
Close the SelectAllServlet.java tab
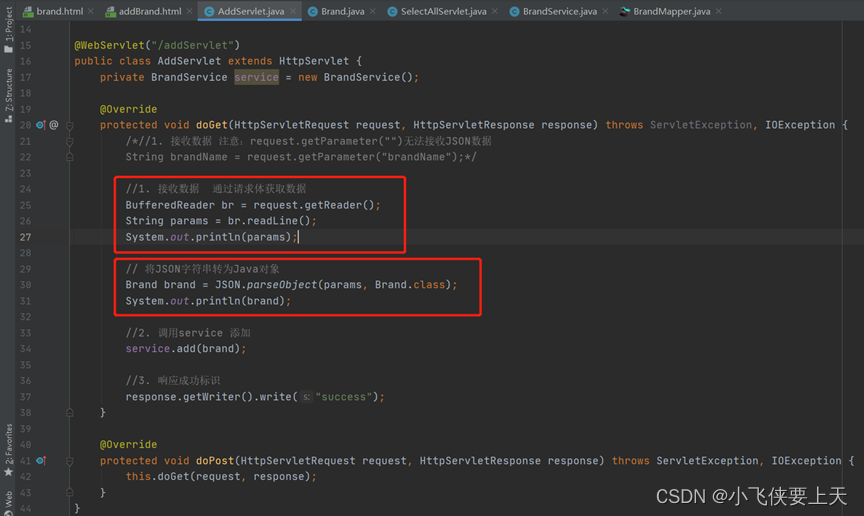pos(495,11)
